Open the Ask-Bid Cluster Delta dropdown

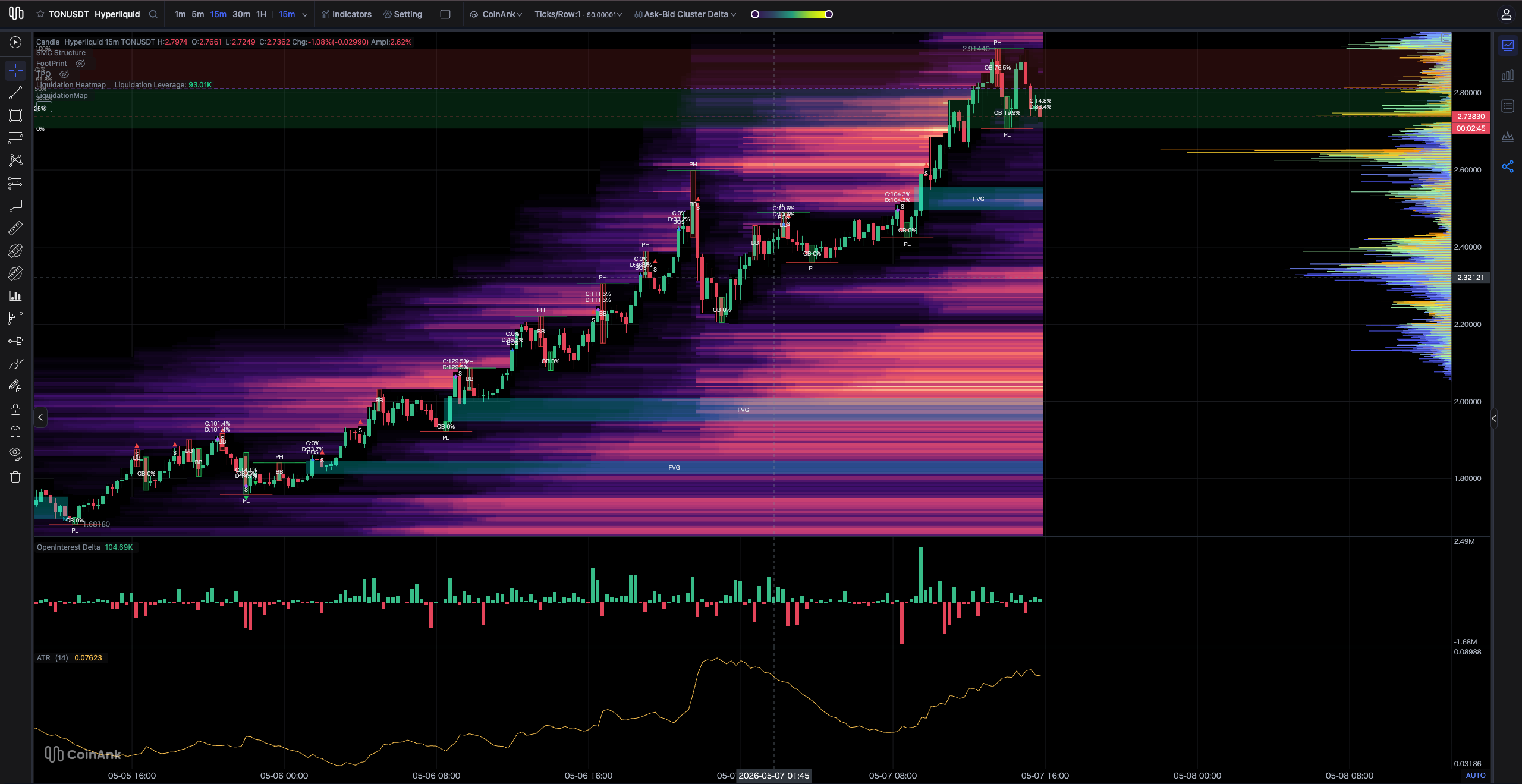(685, 14)
